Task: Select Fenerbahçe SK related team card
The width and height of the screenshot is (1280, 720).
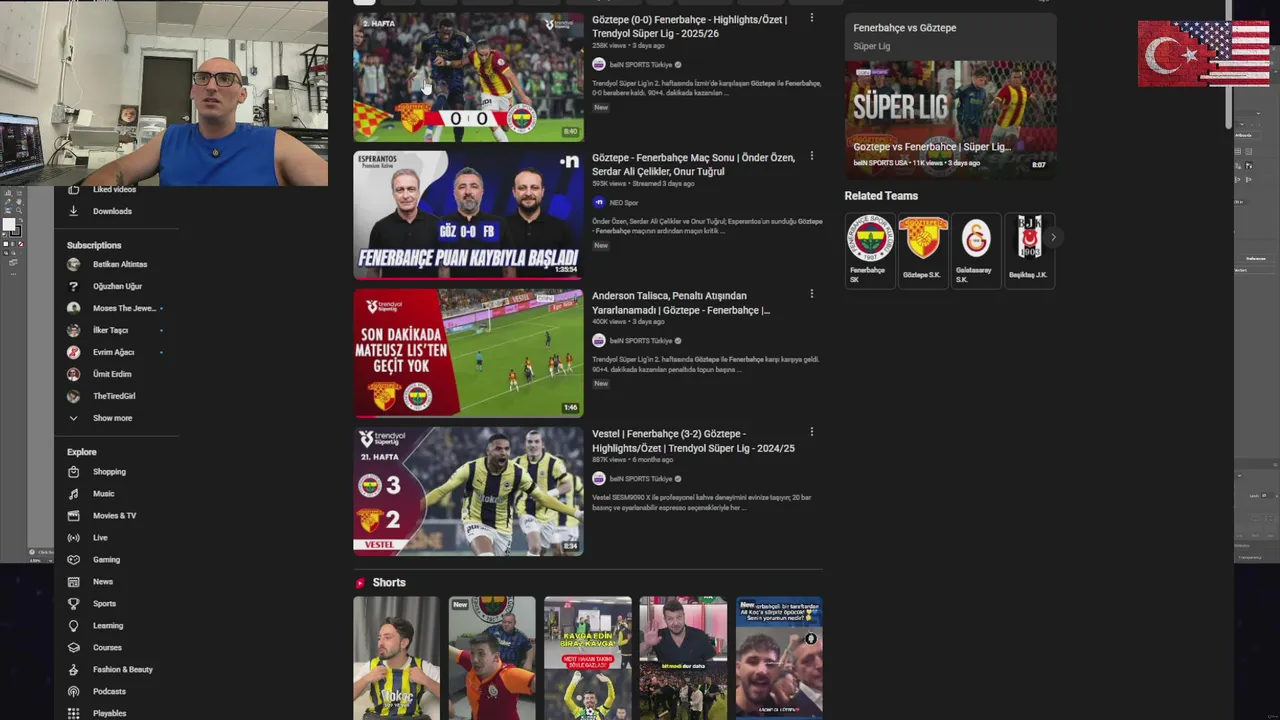Action: coord(869,250)
